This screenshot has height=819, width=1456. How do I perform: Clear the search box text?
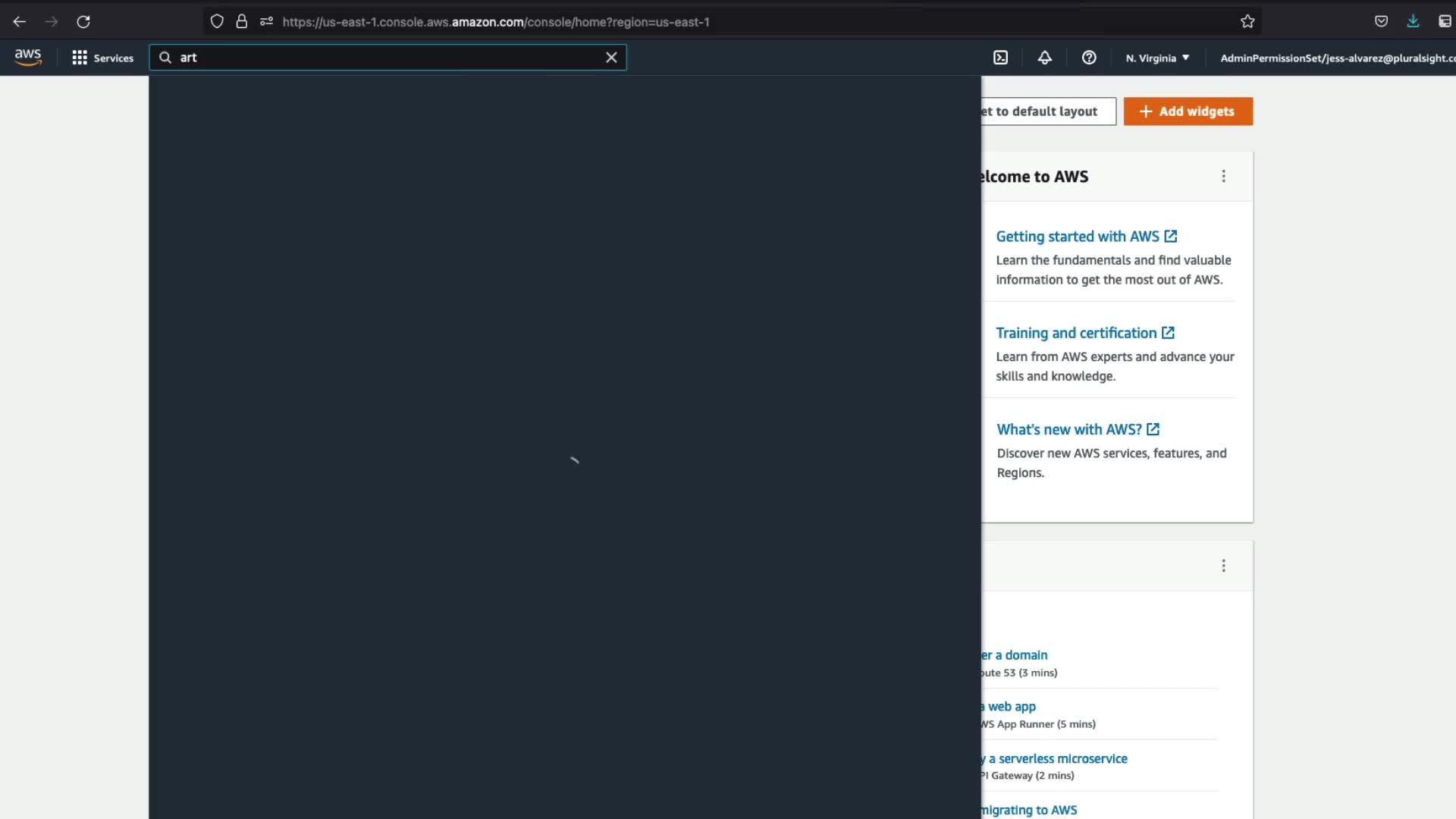611,58
